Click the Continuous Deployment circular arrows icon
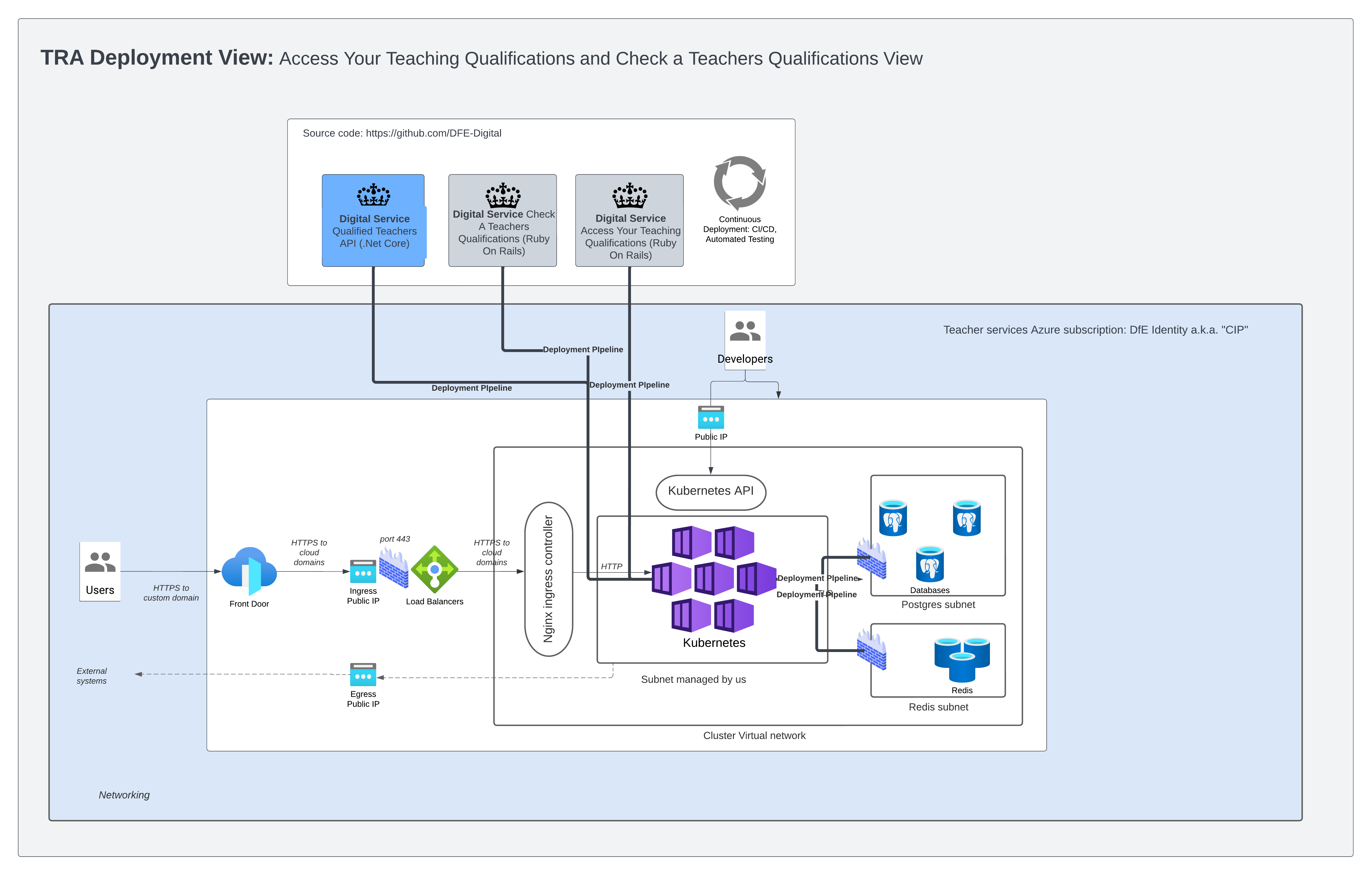This screenshot has width=1372, height=875. [x=740, y=183]
